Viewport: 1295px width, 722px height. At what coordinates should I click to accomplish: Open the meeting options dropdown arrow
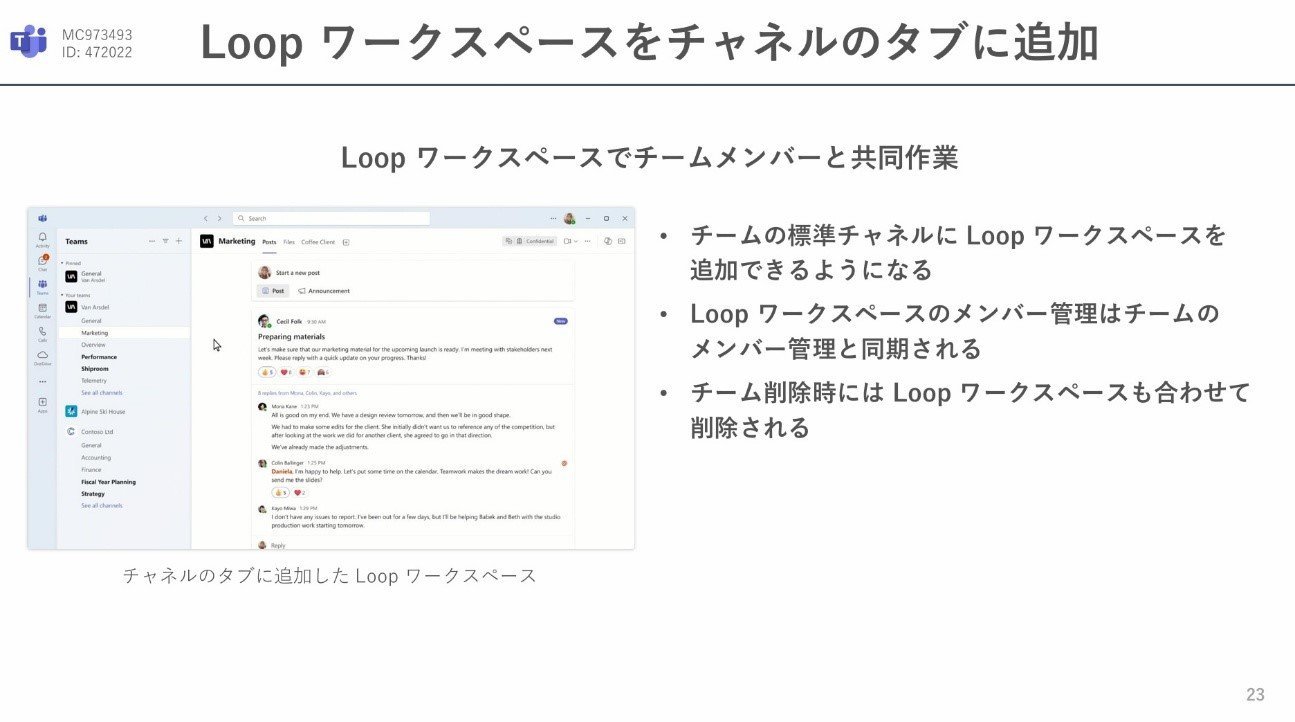[x=575, y=241]
